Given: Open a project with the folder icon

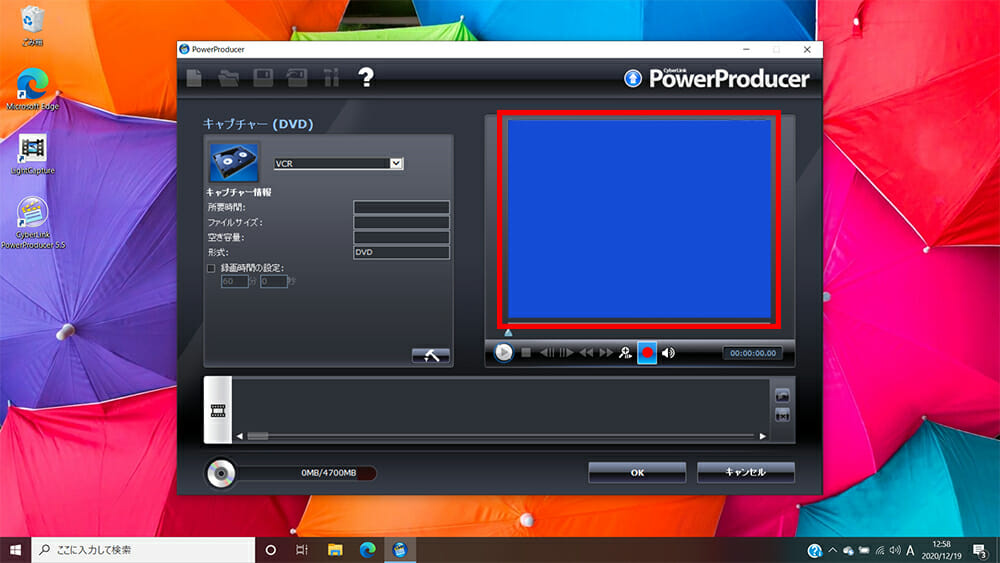Looking at the screenshot, I should [x=228, y=78].
